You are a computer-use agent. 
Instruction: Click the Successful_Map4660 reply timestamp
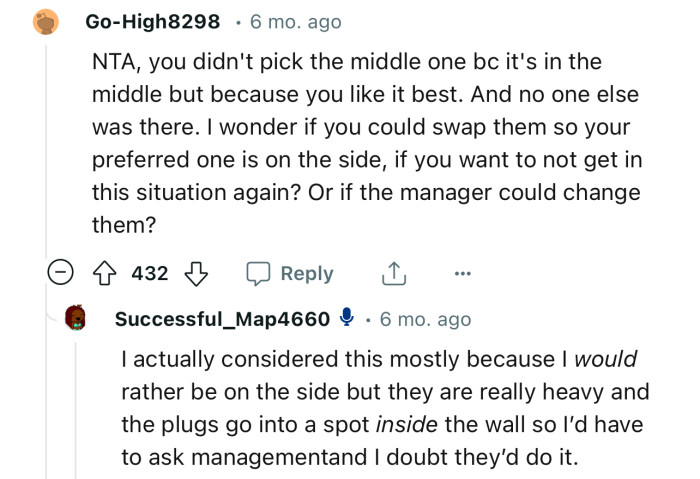pos(425,319)
